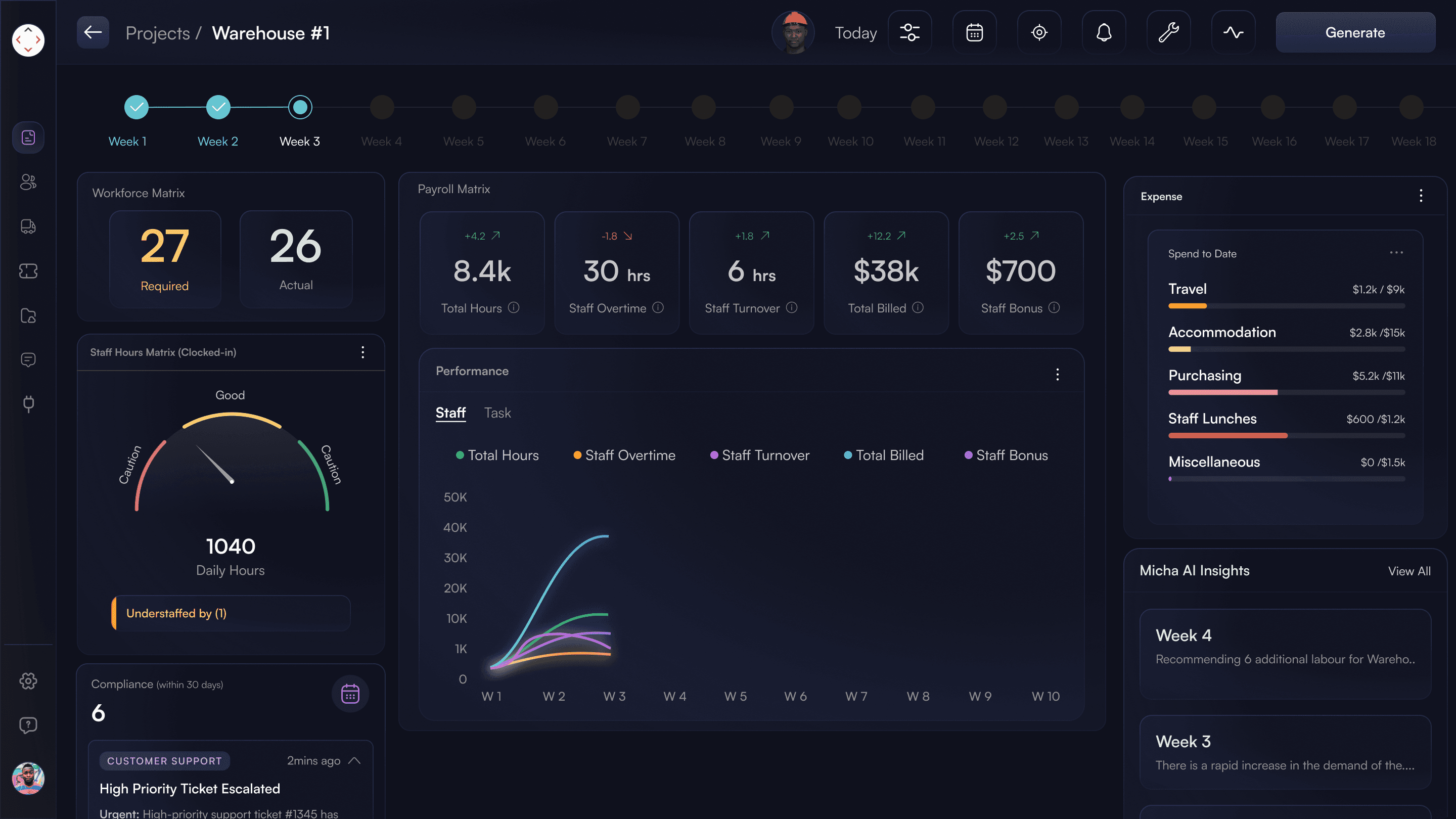The width and height of the screenshot is (1456, 819).
Task: Click View All insights link
Action: [x=1409, y=571]
